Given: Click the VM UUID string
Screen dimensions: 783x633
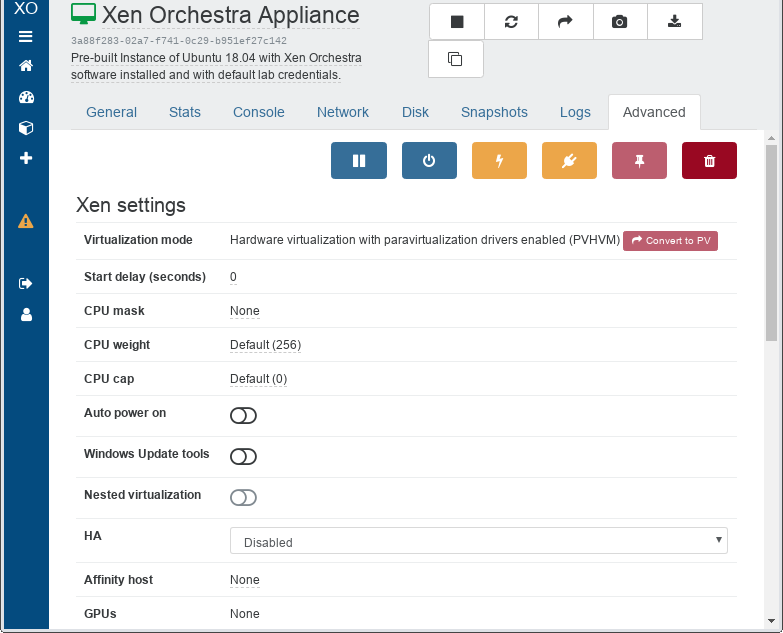Looking at the screenshot, I should (179, 41).
